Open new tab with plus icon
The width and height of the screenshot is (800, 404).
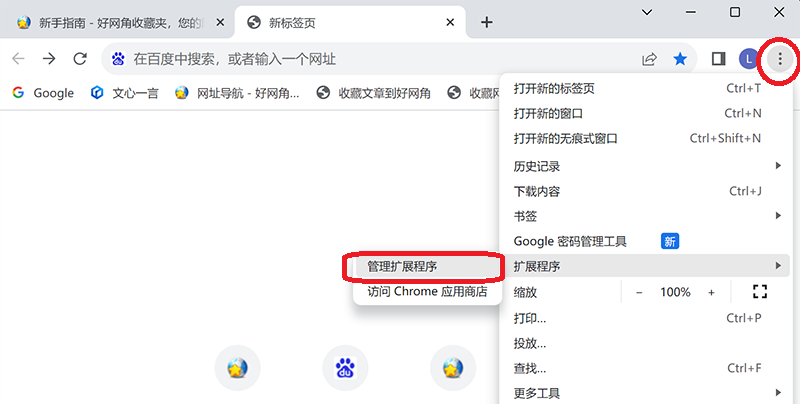click(x=487, y=22)
